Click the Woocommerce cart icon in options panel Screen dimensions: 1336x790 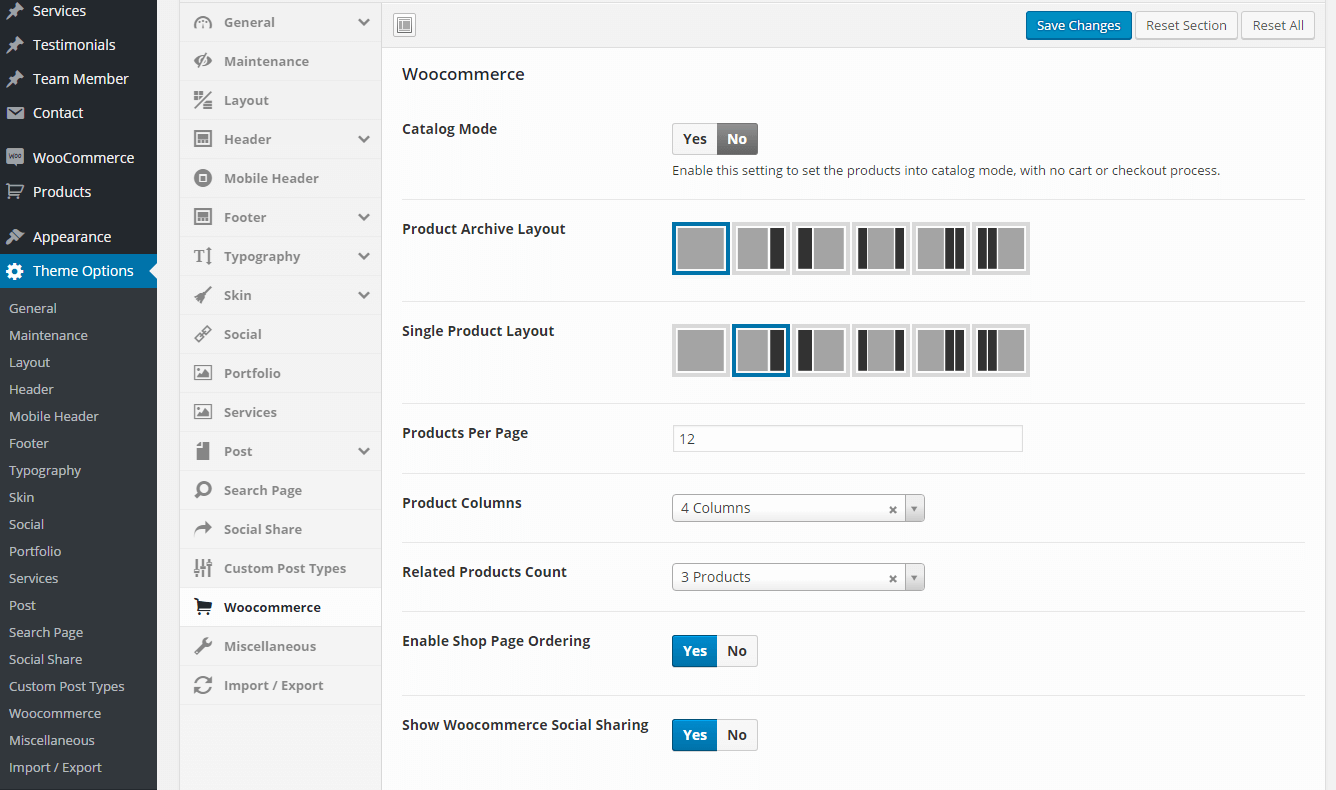(x=203, y=607)
